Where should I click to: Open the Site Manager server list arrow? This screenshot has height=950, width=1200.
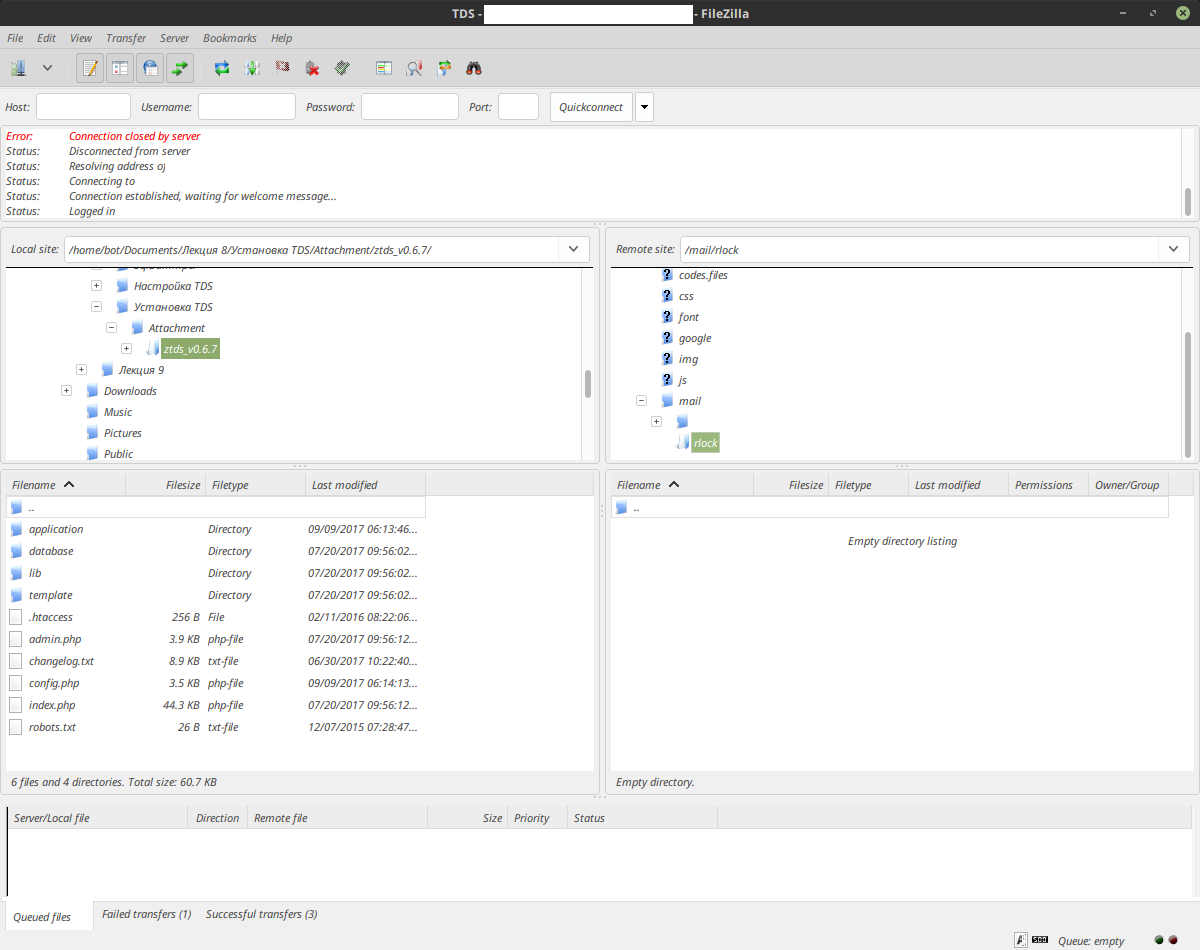47,68
